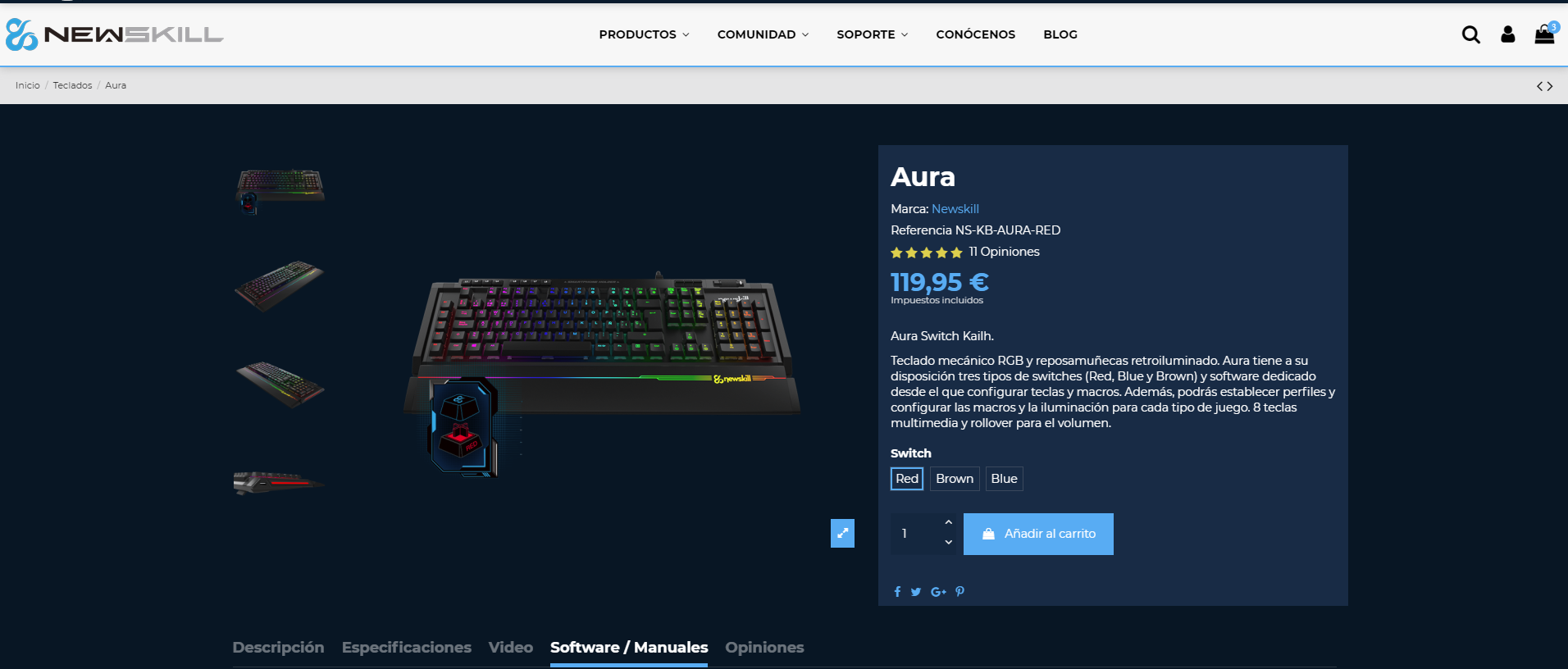Add to cart with Añadir al carrito
The height and width of the screenshot is (669, 1568).
pos(1038,534)
